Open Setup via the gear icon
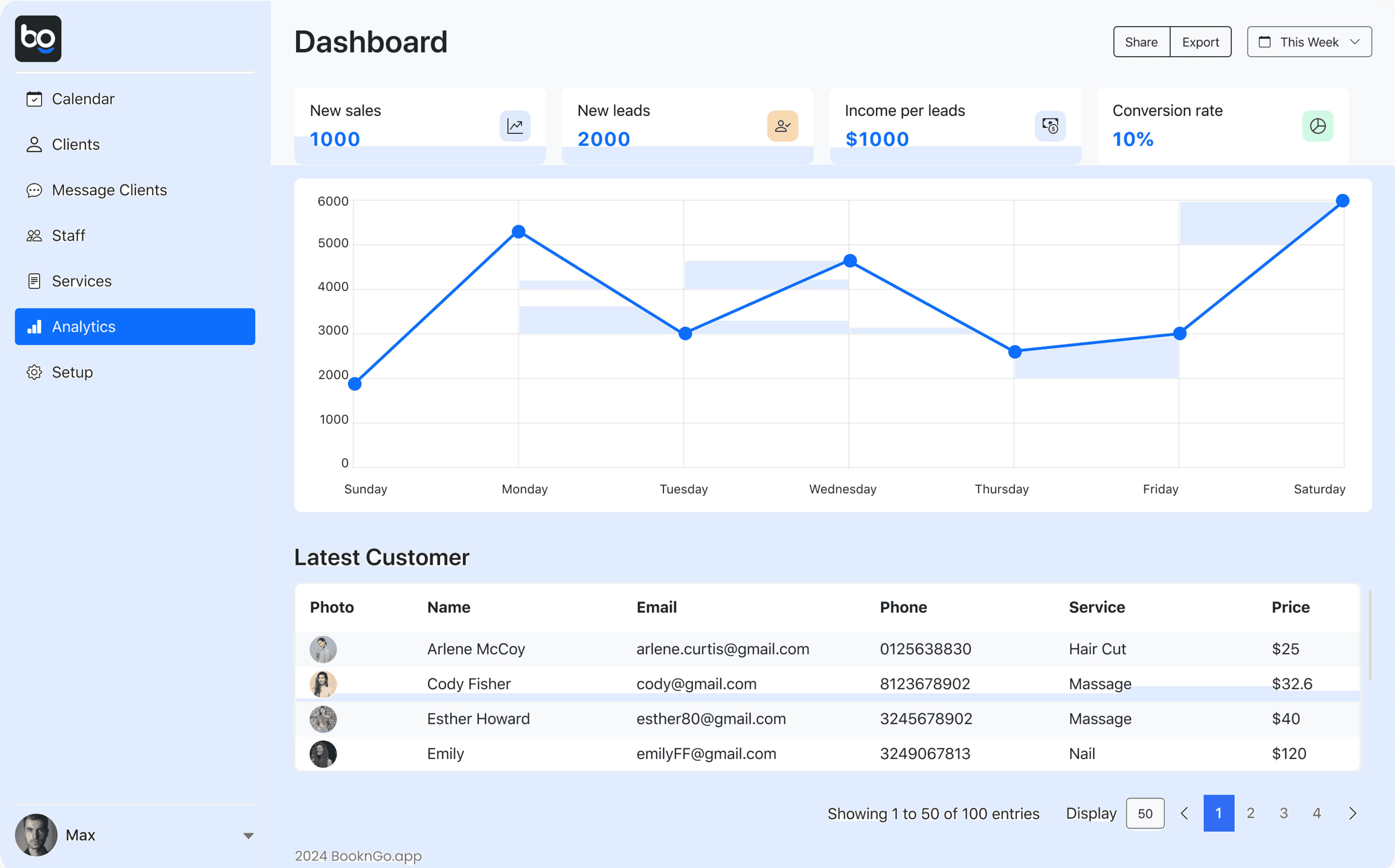This screenshot has width=1395, height=868. 34,372
